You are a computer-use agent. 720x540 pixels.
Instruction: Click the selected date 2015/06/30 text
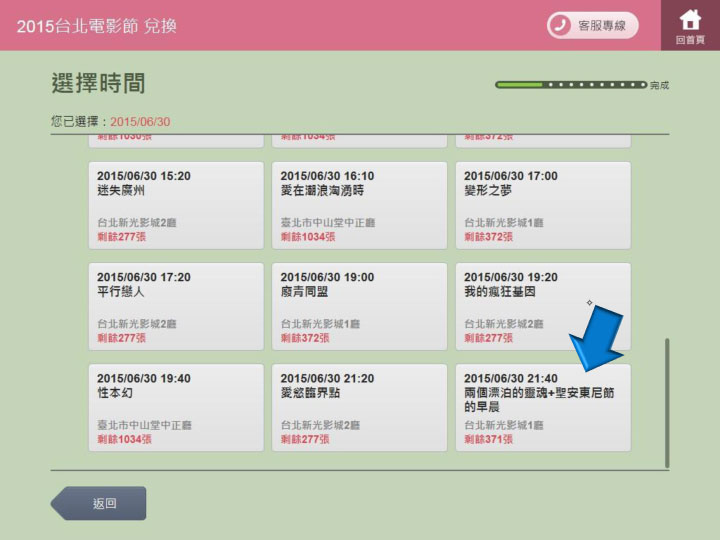pyautogui.click(x=140, y=122)
